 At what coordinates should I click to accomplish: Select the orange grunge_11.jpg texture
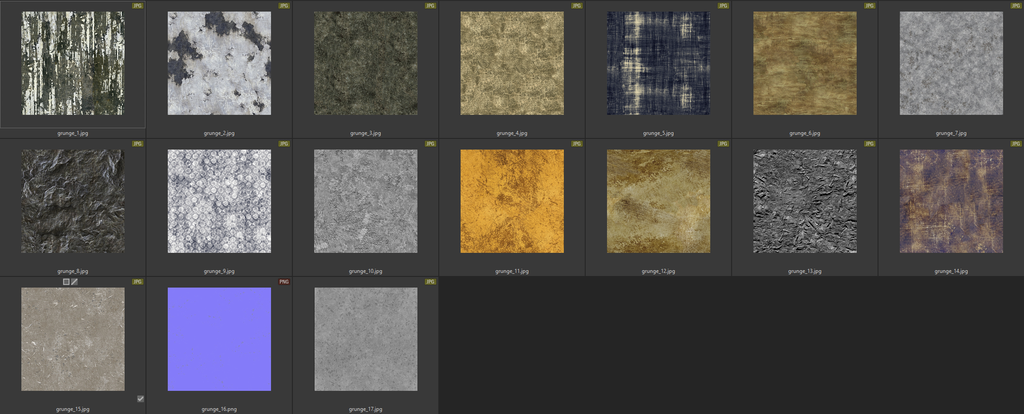(x=512, y=201)
